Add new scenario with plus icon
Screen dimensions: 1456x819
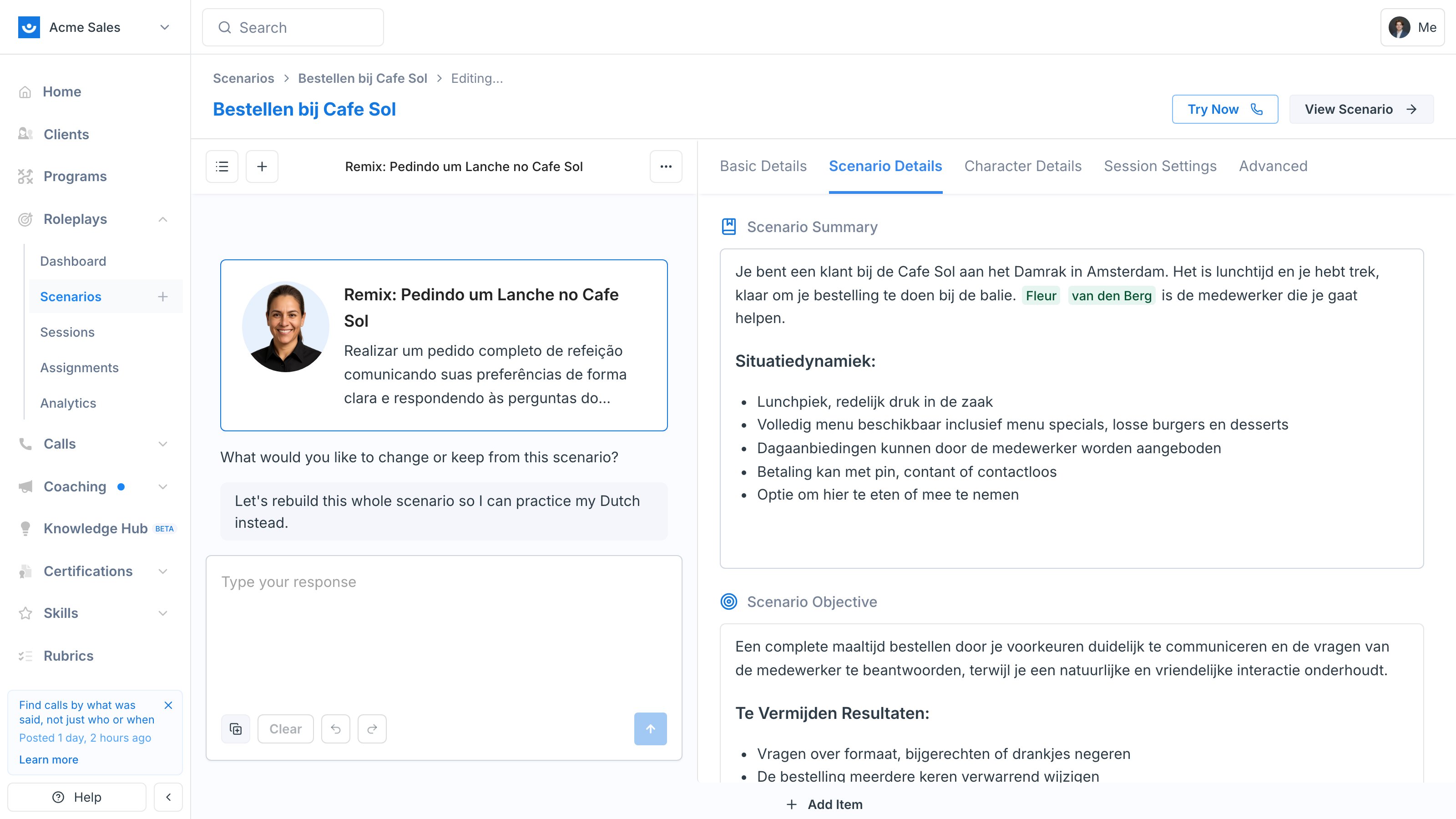click(163, 297)
